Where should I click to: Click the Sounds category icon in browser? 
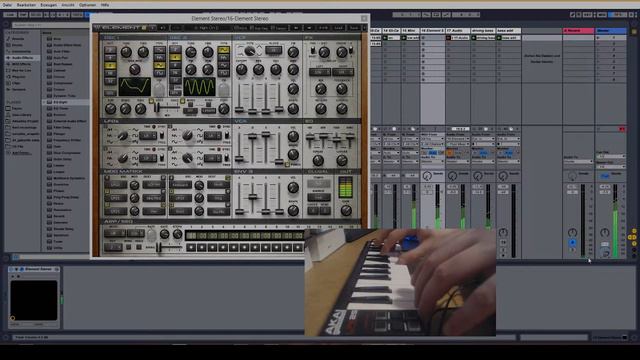coord(8,39)
